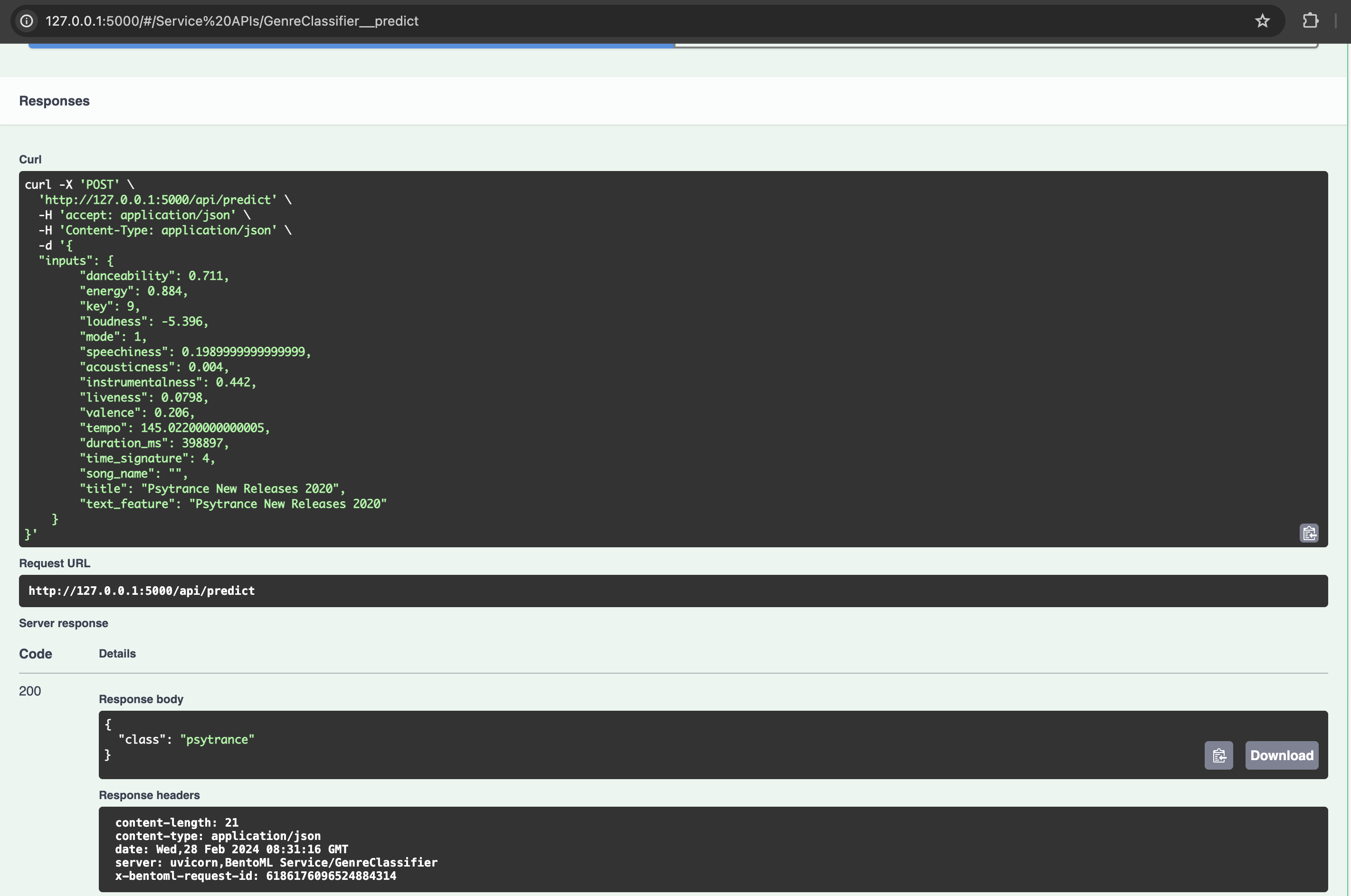Click the Response body label
Image resolution: width=1351 pixels, height=896 pixels.
[x=141, y=699]
